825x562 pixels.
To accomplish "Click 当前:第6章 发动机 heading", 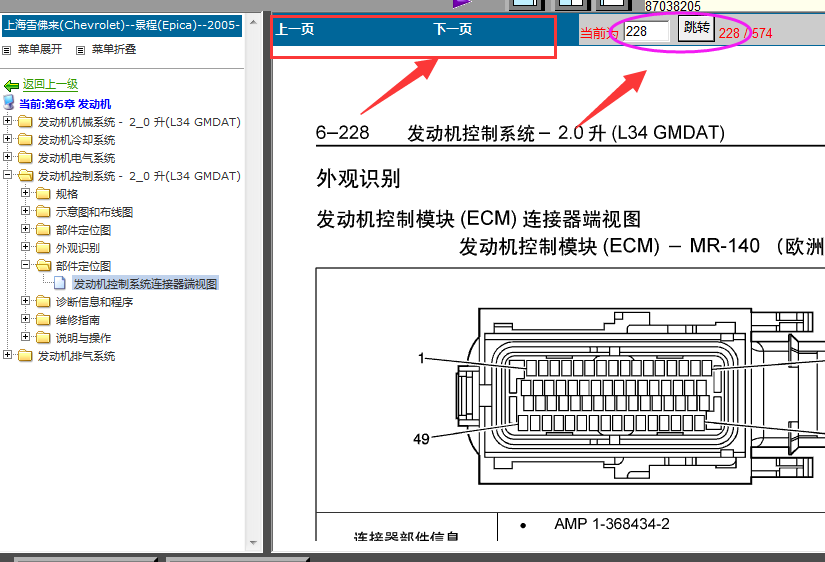I will point(65,104).
